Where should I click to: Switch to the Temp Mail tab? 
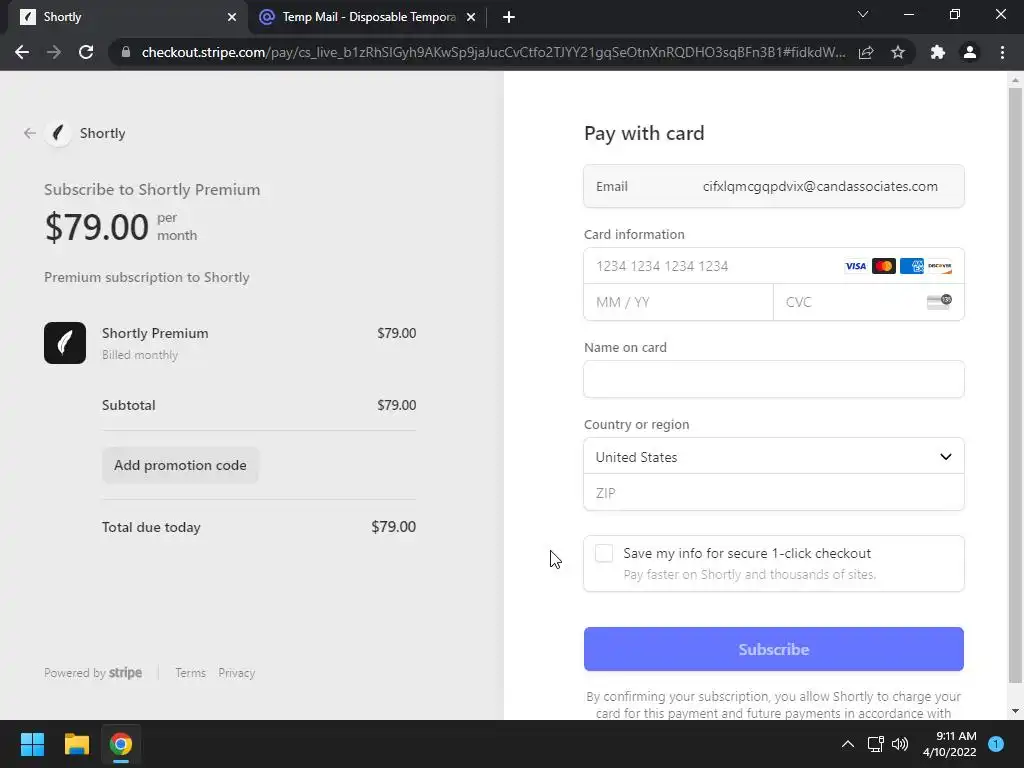[360, 17]
